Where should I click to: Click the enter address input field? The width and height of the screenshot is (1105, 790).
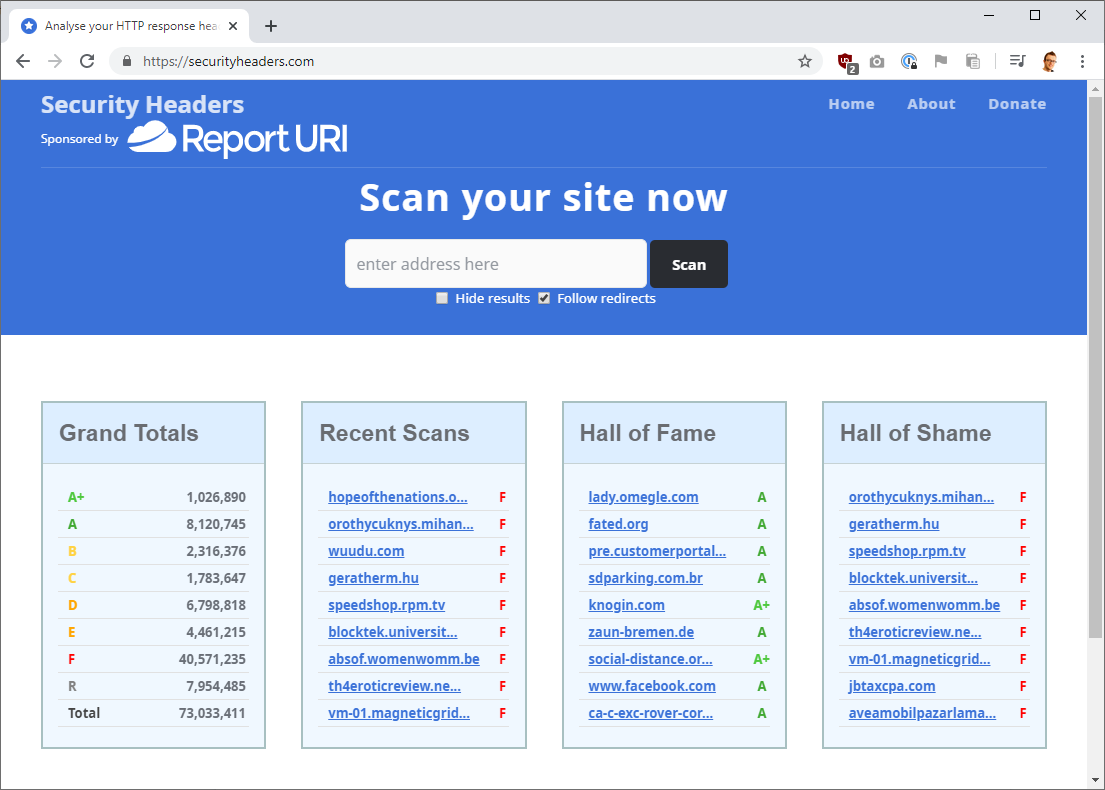tap(496, 264)
